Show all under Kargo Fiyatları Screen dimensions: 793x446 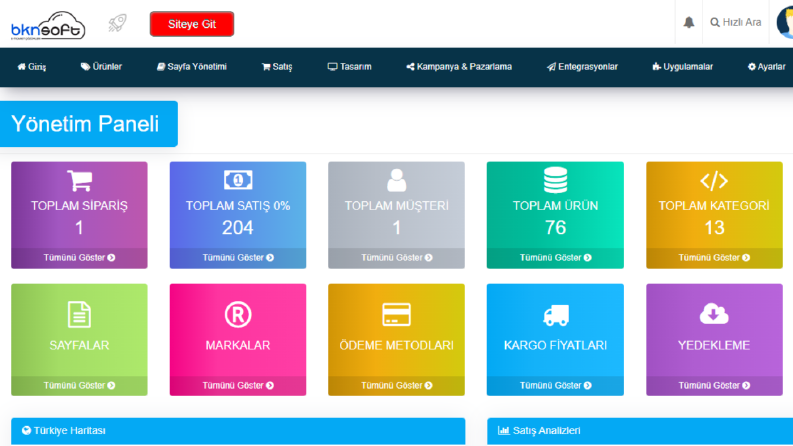pyautogui.click(x=555, y=385)
